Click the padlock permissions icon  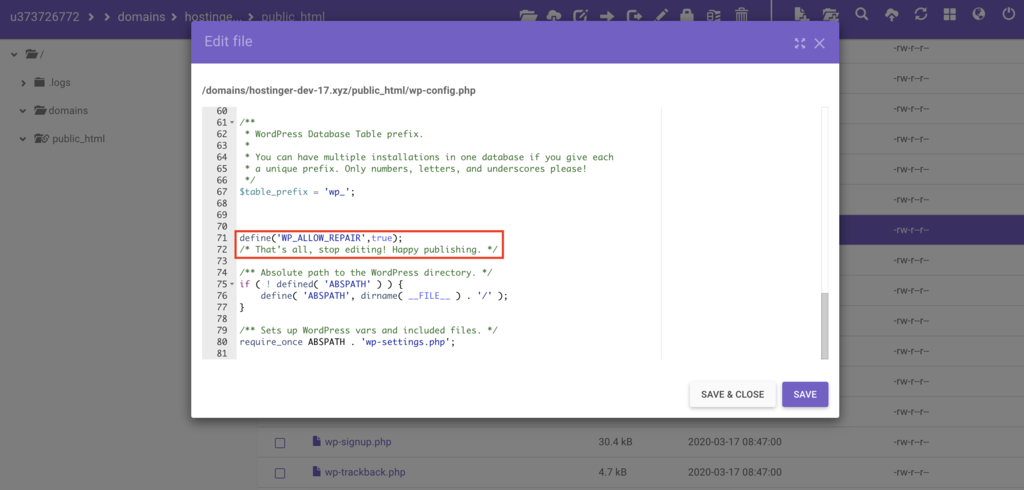687,15
